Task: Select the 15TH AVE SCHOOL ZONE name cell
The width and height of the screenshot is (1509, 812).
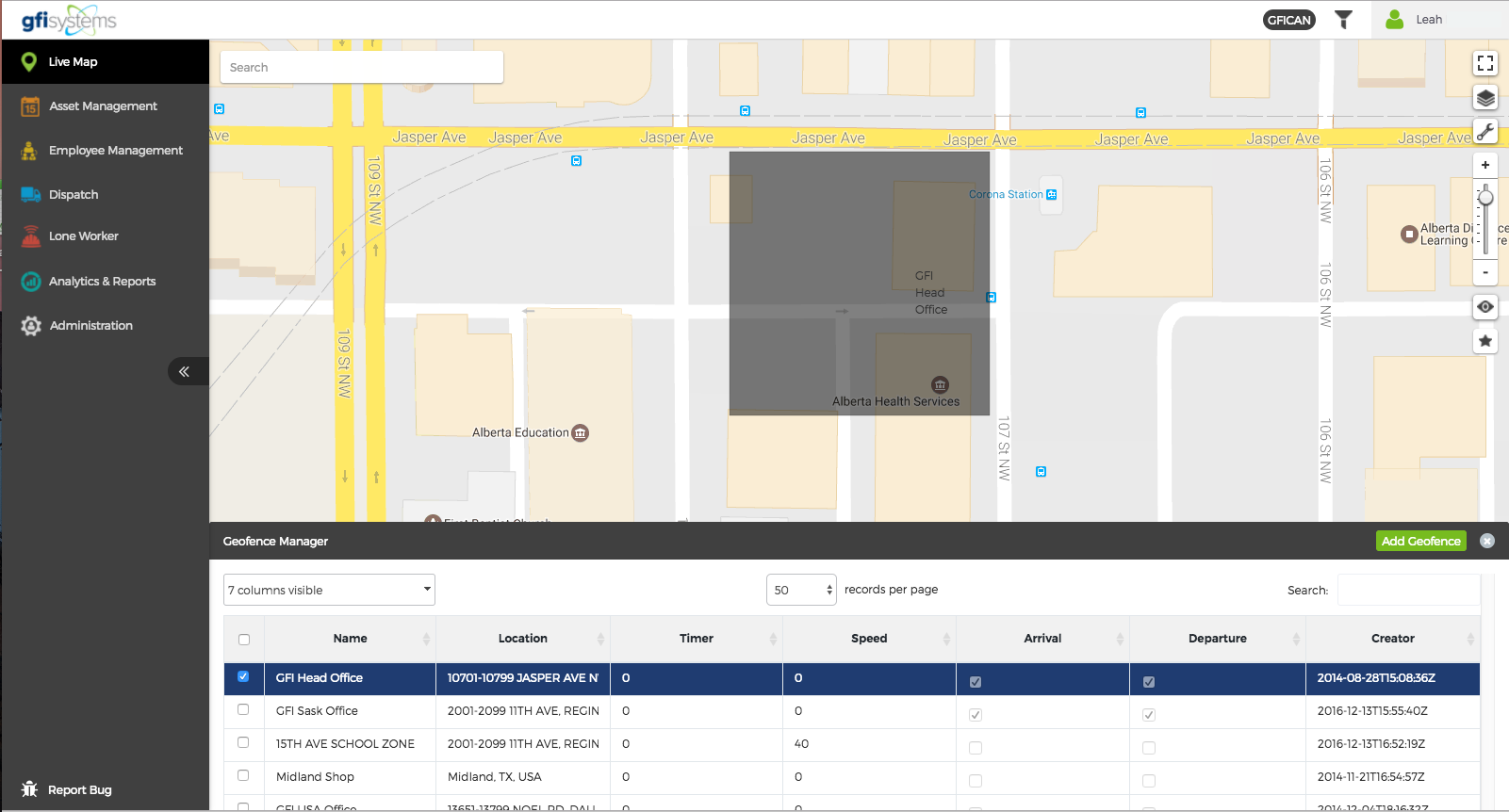Action: tap(350, 744)
